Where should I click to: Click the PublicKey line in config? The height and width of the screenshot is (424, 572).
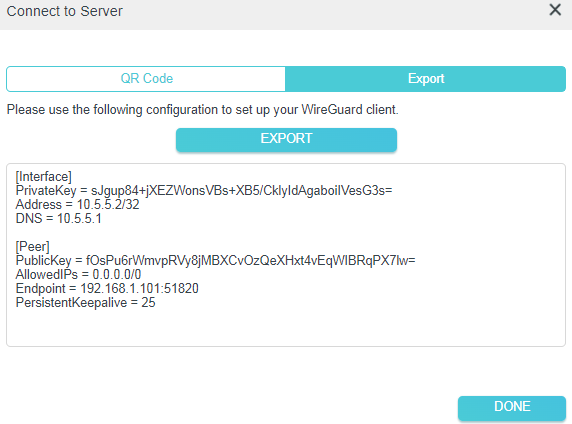tap(215, 261)
